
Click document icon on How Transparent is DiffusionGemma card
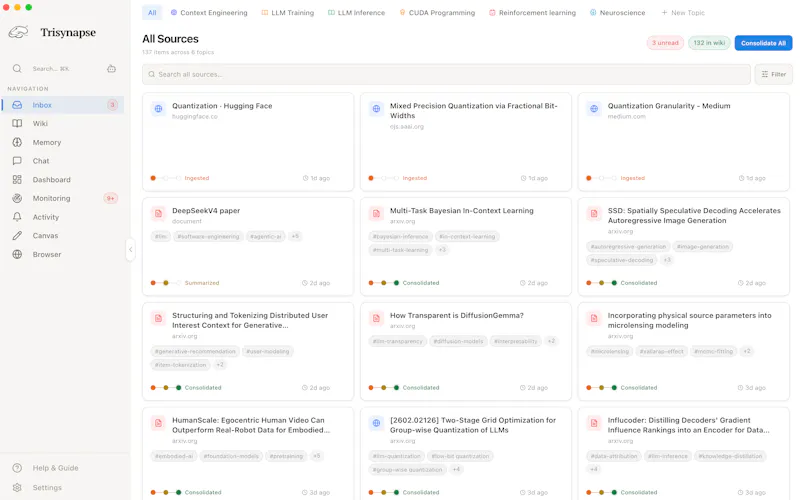pyautogui.click(x=377, y=318)
